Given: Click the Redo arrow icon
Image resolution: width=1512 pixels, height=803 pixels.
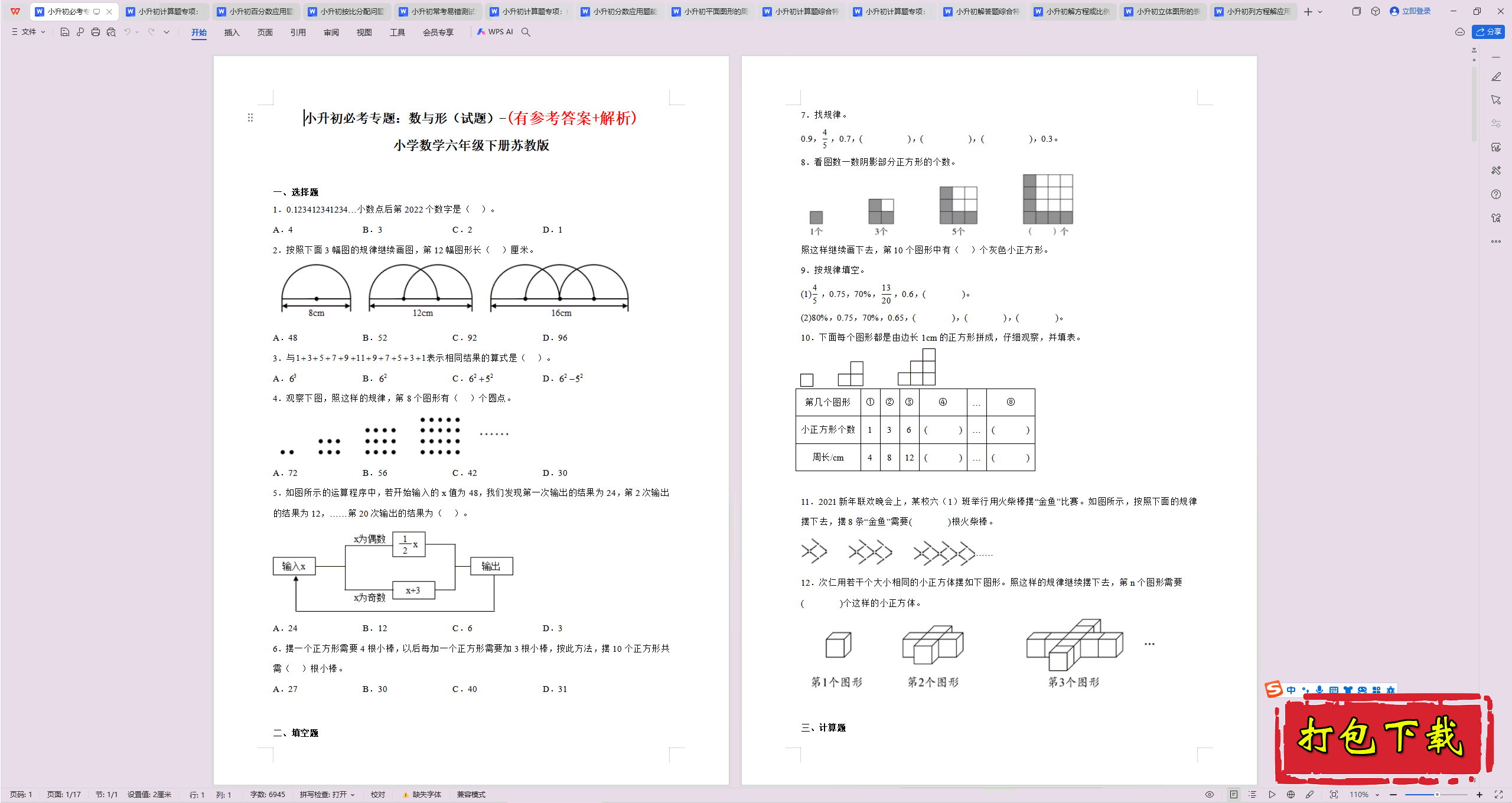Looking at the screenshot, I should coord(151,32).
